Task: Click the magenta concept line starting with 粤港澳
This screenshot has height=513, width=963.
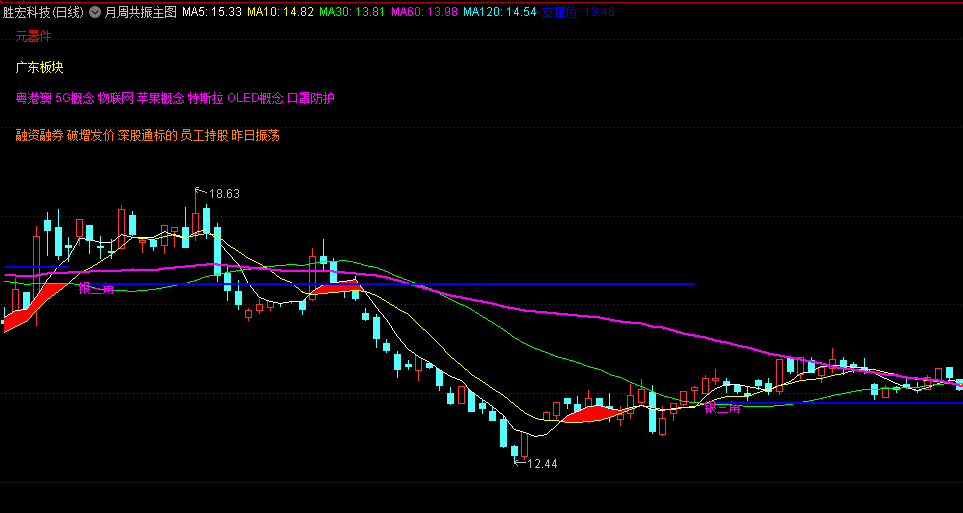Action: point(175,98)
